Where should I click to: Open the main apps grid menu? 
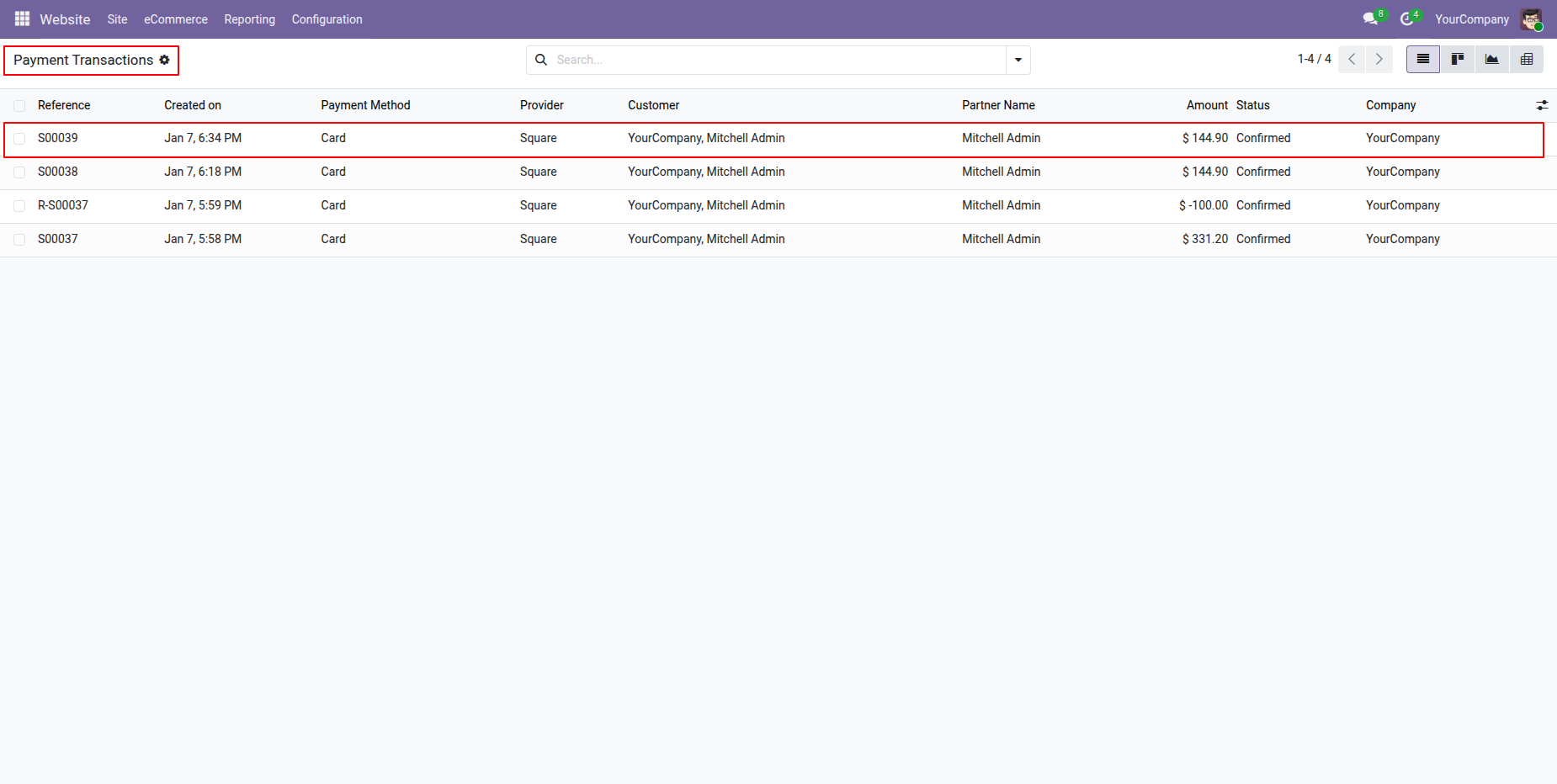coord(22,19)
